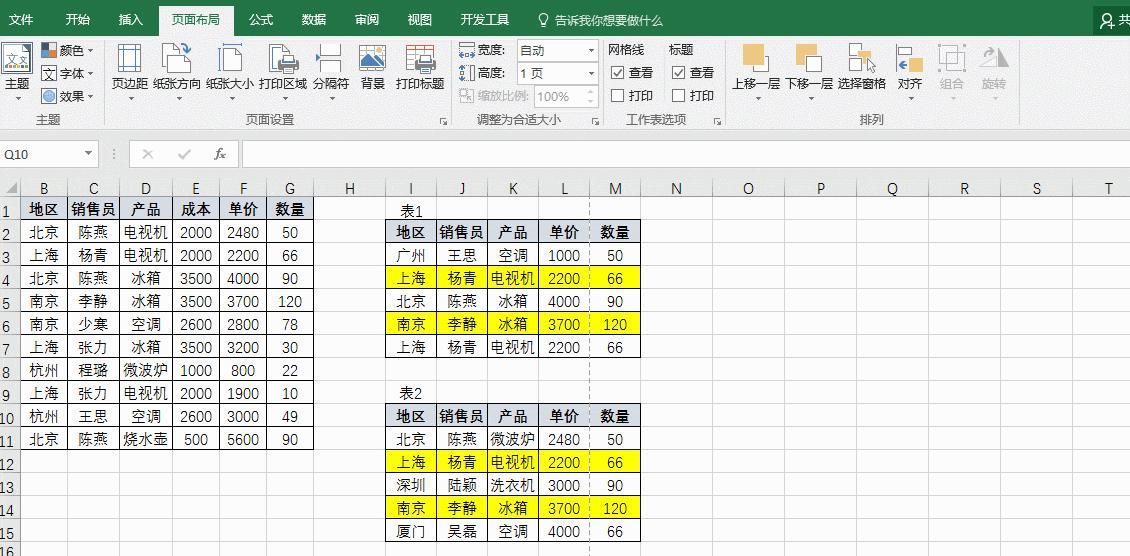
Task: Click cell containing 5600
Action: pyautogui.click(x=243, y=439)
